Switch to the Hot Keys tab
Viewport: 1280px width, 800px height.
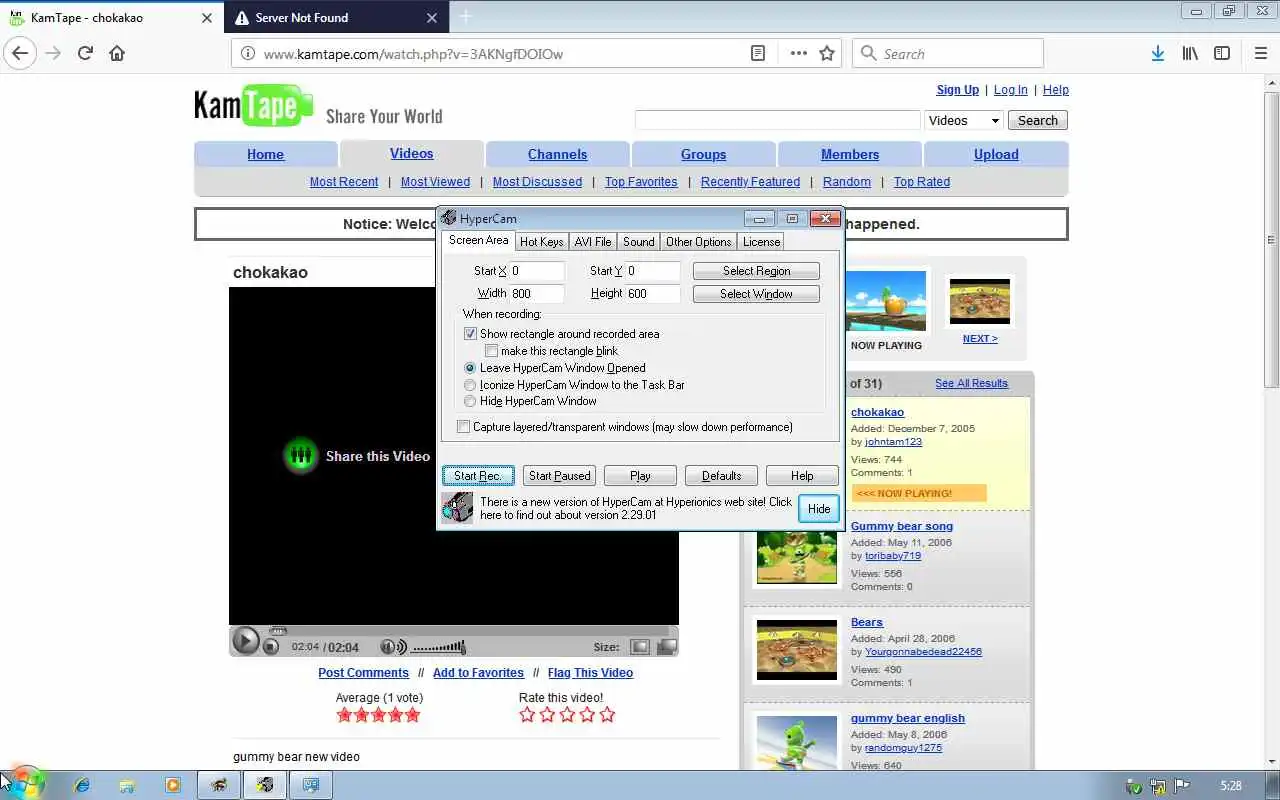pyautogui.click(x=541, y=241)
